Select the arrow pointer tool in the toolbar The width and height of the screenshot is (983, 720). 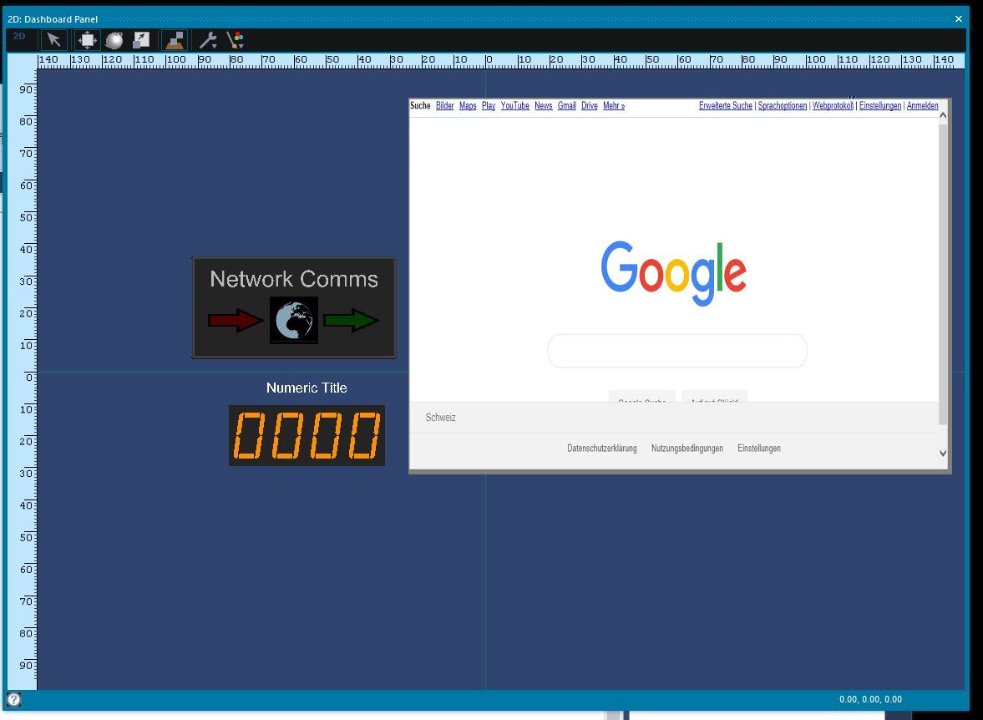54,40
